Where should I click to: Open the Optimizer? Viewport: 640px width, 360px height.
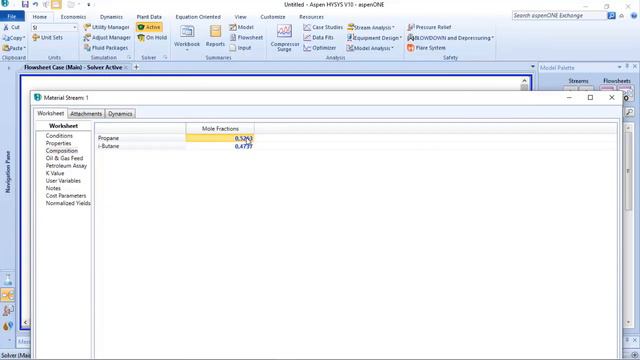(320, 48)
